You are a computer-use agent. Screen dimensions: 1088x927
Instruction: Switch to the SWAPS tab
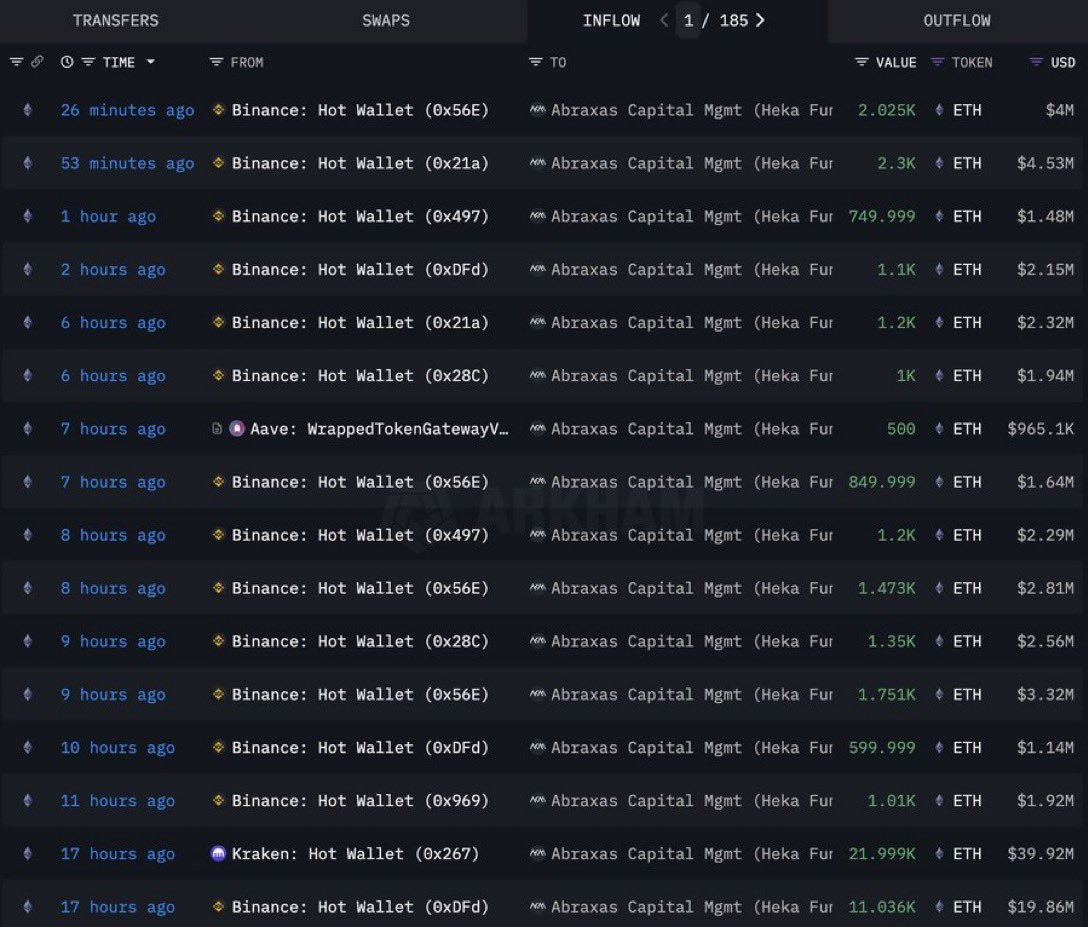386,21
